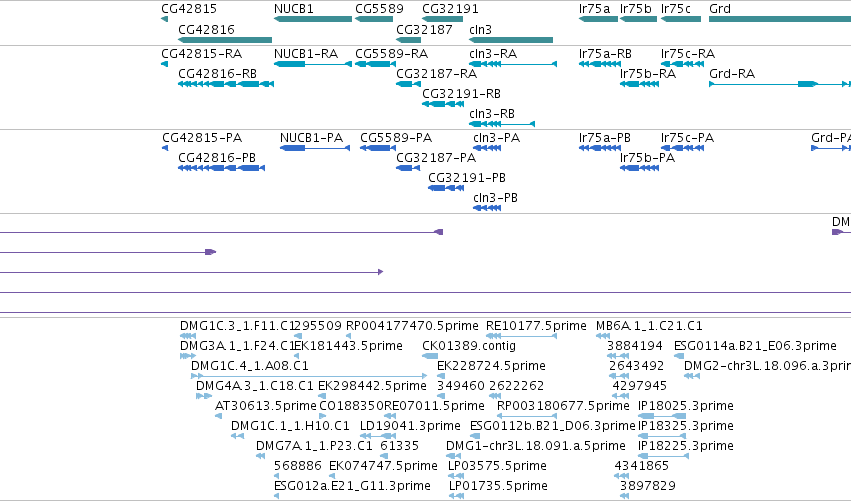Click the CG5589-RA transcript label

click(391, 54)
